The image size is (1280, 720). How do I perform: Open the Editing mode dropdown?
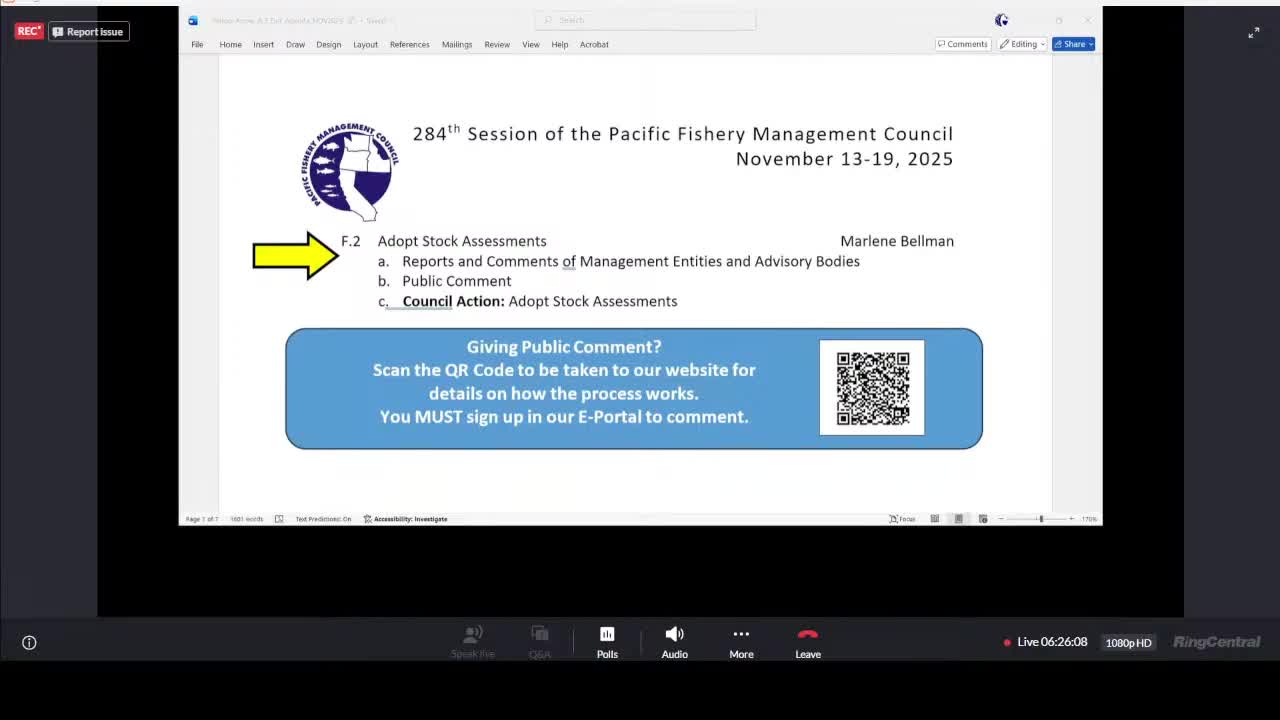pos(1021,44)
